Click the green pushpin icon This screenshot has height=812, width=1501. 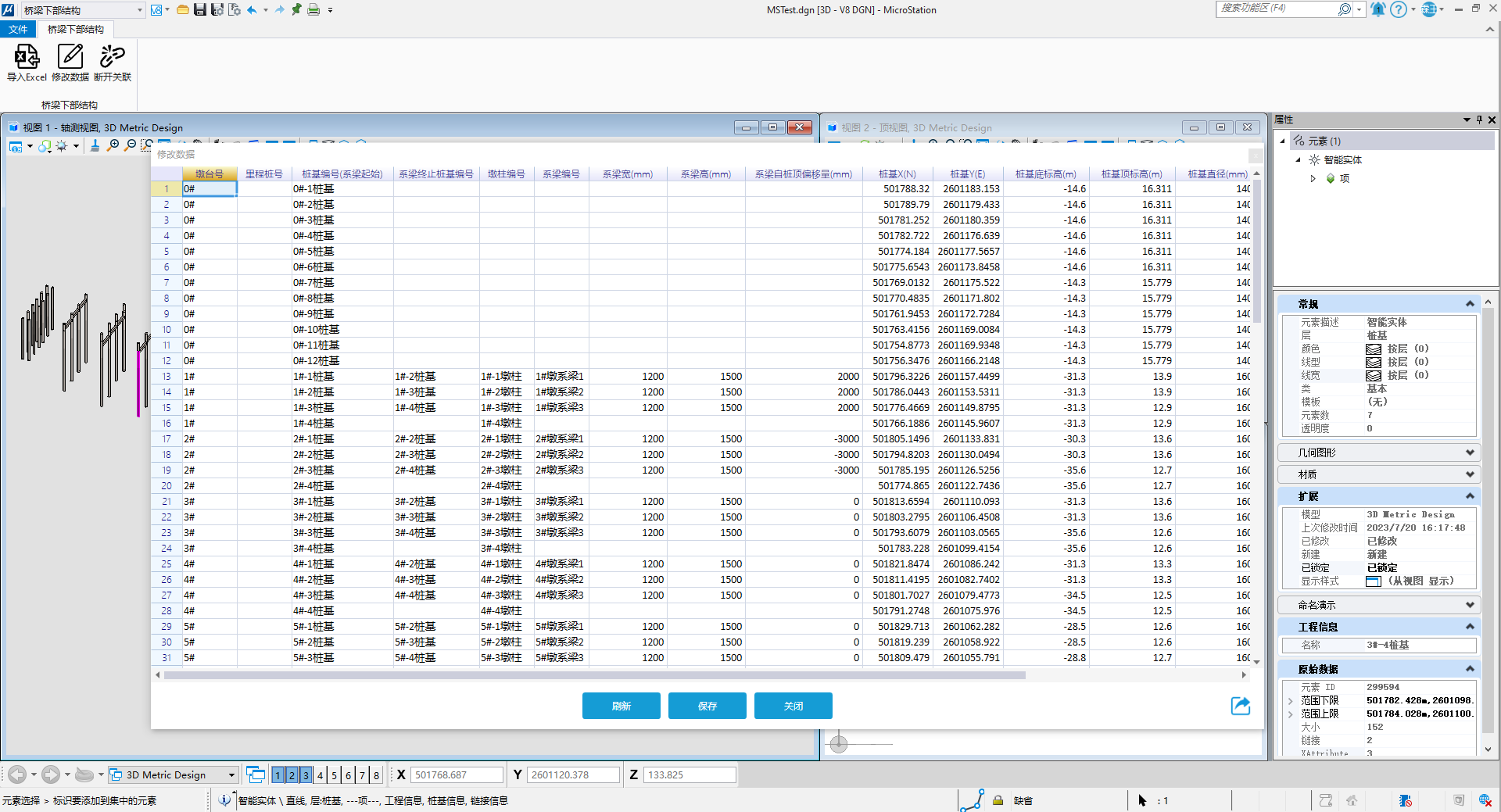click(x=296, y=10)
